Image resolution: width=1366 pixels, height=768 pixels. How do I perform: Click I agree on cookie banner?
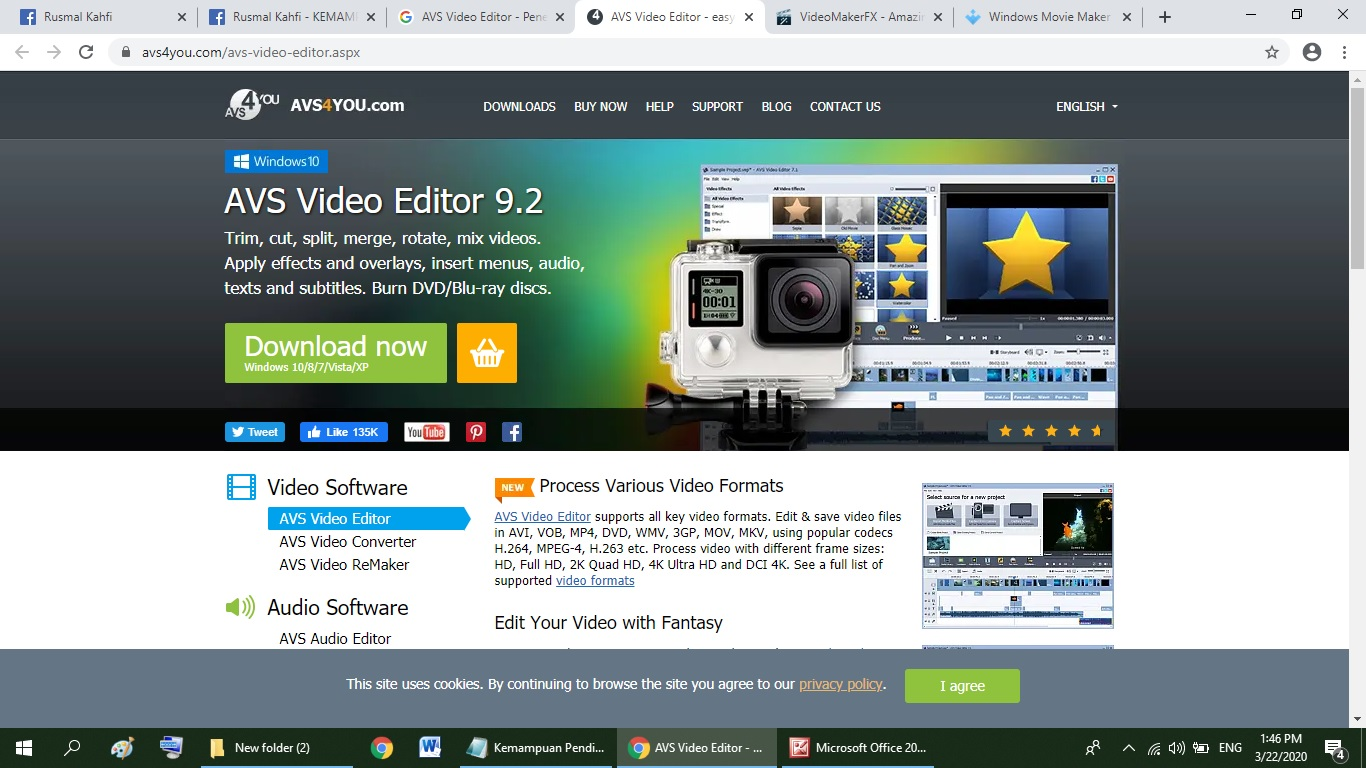tap(962, 686)
